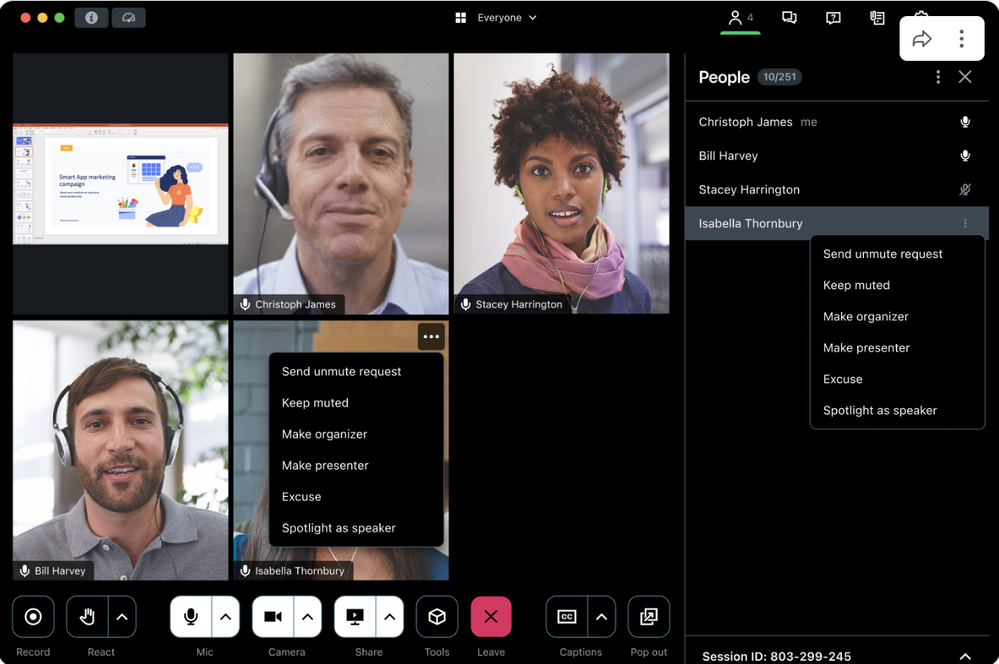Click the Pop out icon

(648, 617)
